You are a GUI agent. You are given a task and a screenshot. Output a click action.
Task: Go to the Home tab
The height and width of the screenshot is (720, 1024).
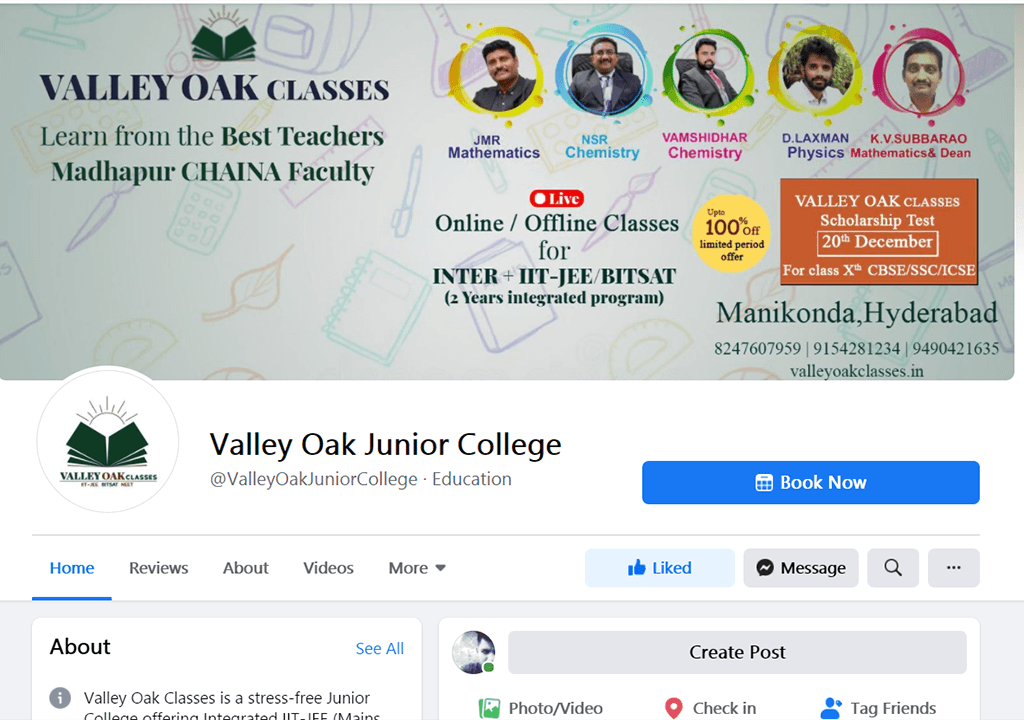coord(72,568)
